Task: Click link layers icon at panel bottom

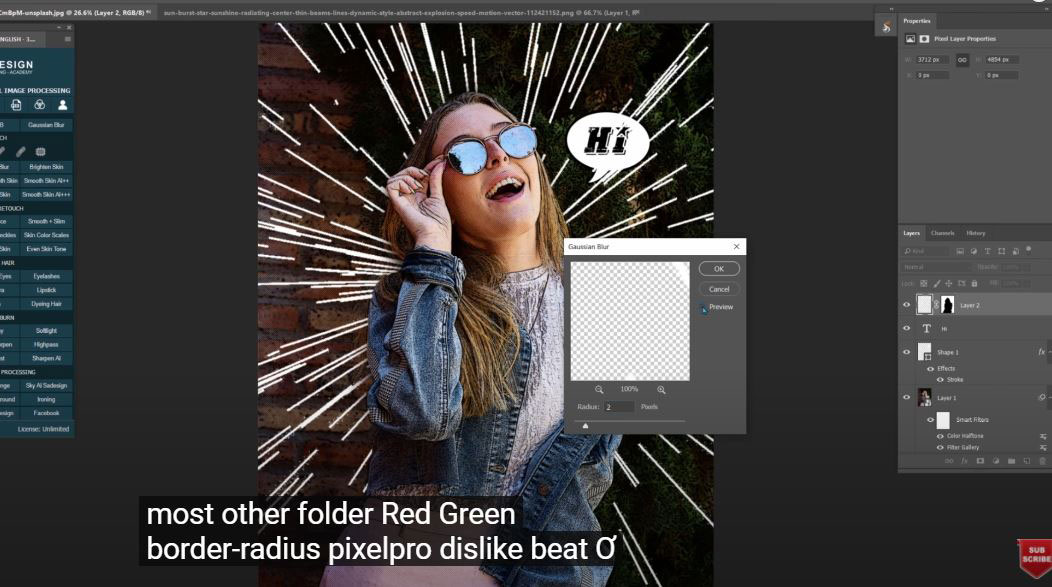Action: (949, 461)
